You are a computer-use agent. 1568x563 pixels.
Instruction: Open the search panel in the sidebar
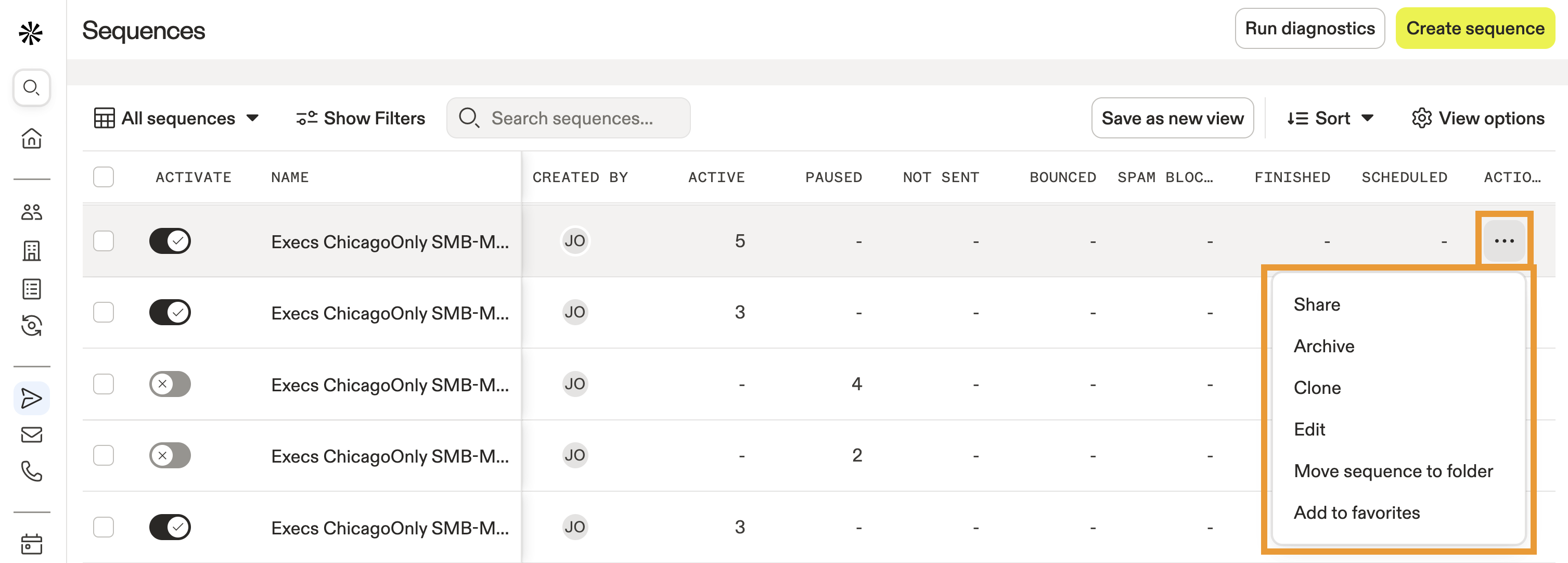pos(31,87)
